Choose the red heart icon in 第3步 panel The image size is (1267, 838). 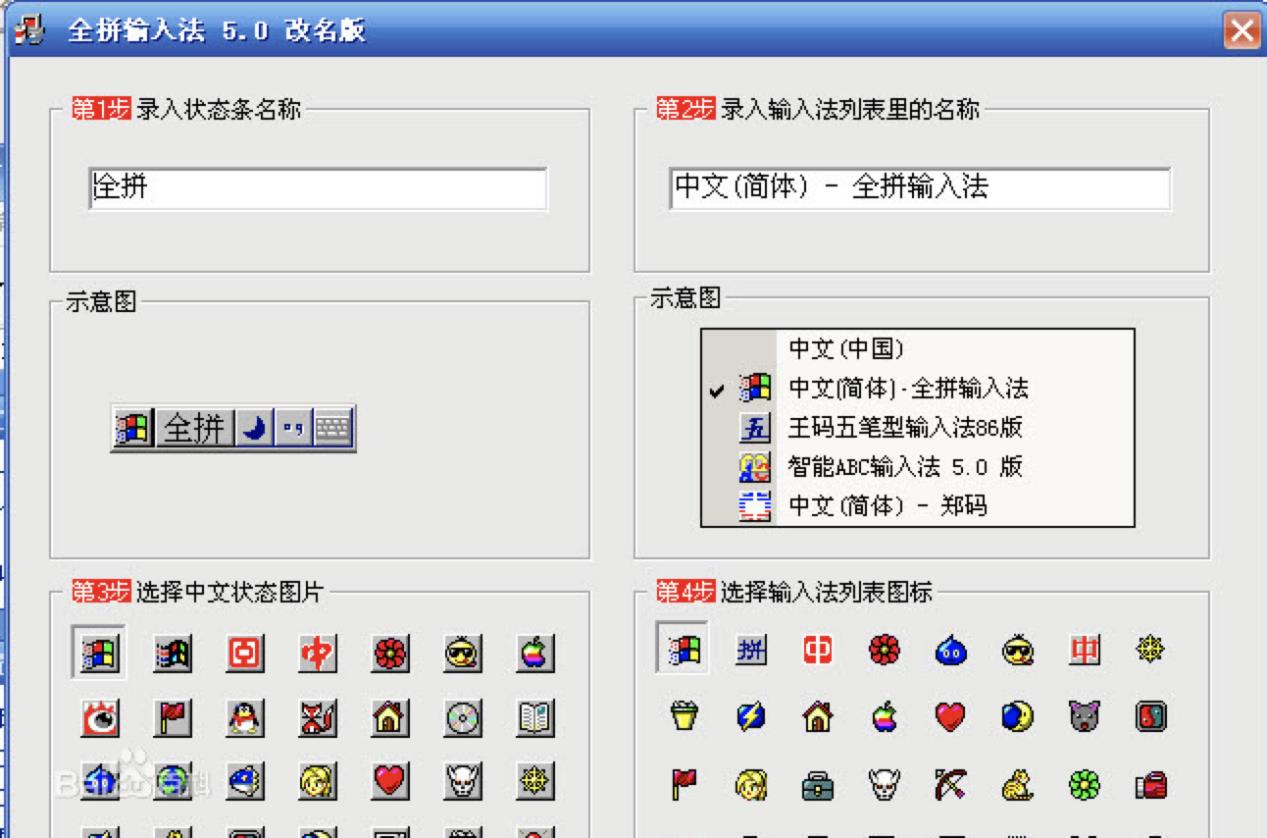pos(389,781)
